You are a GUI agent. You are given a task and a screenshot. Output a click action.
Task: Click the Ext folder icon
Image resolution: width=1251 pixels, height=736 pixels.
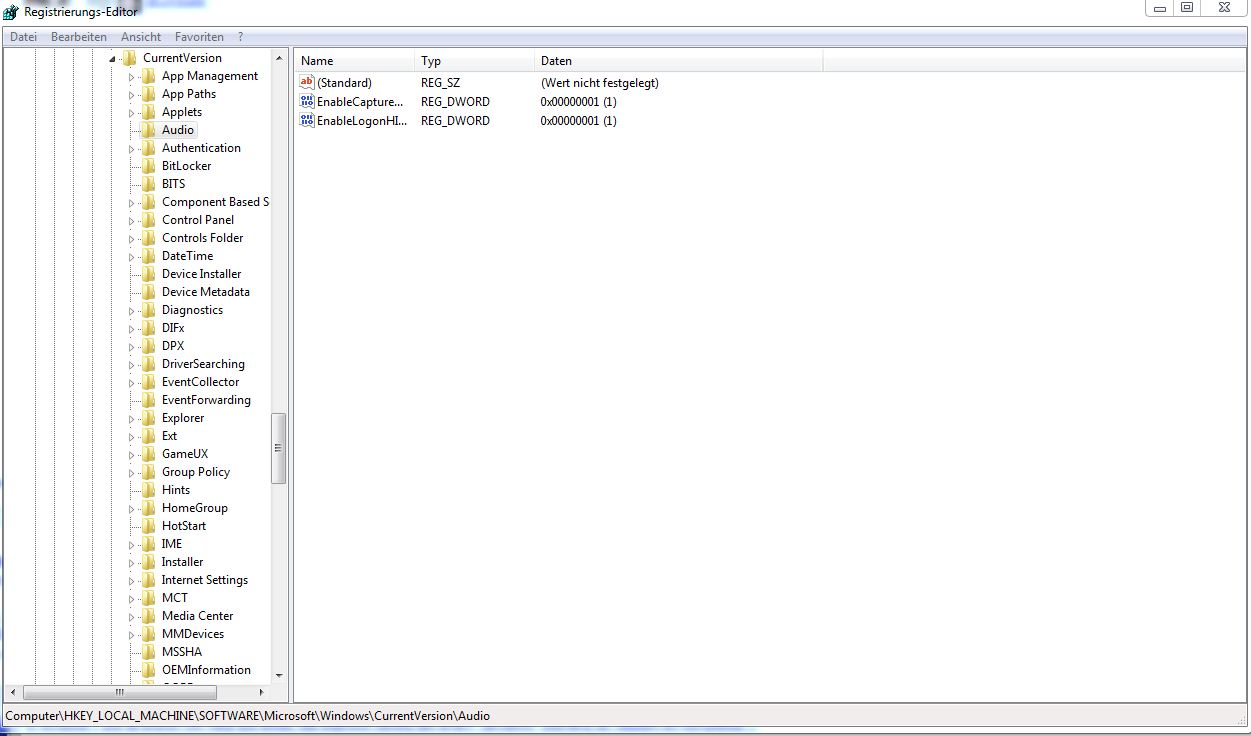[148, 436]
